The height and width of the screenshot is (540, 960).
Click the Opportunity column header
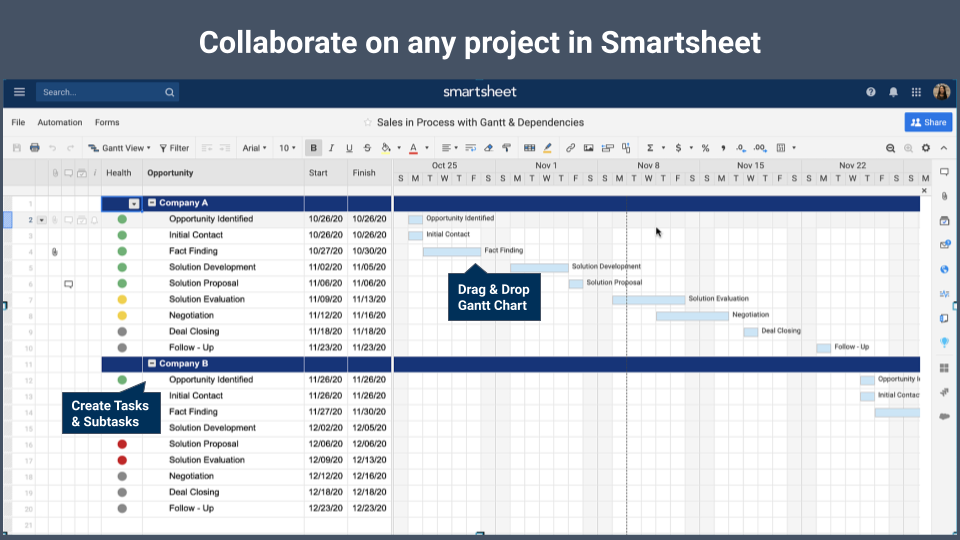pos(223,173)
